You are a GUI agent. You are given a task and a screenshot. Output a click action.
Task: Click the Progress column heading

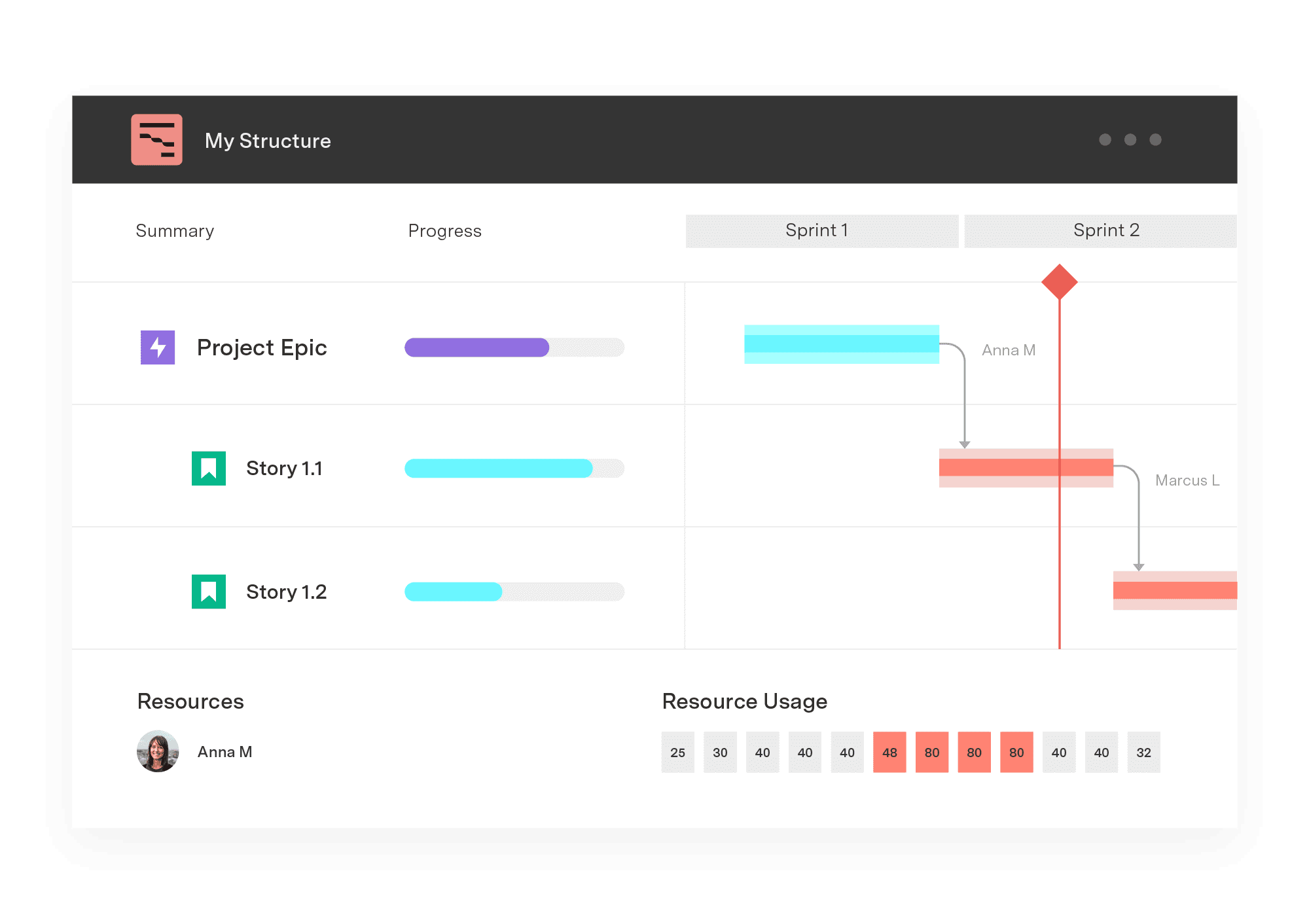[x=444, y=231]
